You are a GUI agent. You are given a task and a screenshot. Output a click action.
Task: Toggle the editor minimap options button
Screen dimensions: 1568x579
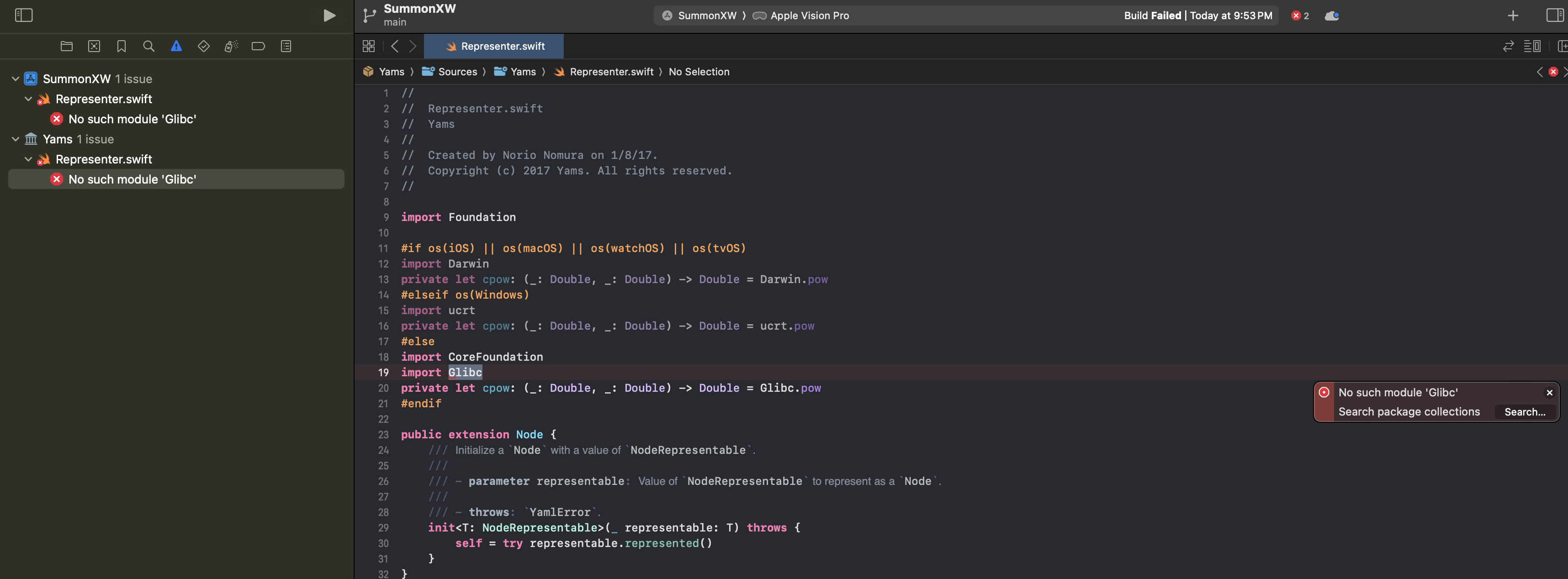coord(1531,46)
